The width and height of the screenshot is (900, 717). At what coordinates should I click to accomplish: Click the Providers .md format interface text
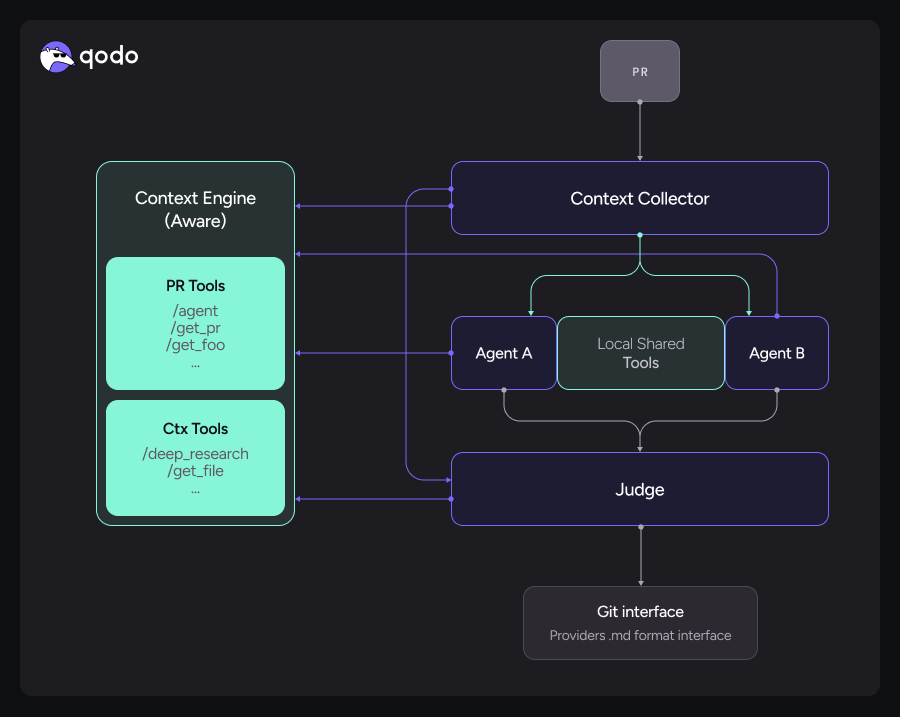click(640, 636)
